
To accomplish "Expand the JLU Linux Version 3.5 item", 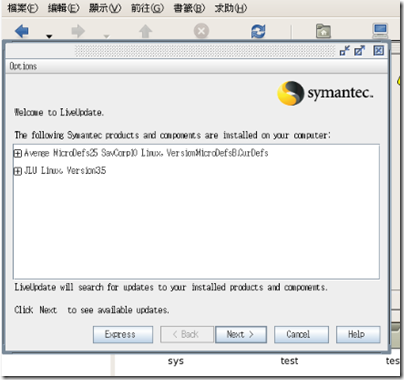I will point(17,171).
